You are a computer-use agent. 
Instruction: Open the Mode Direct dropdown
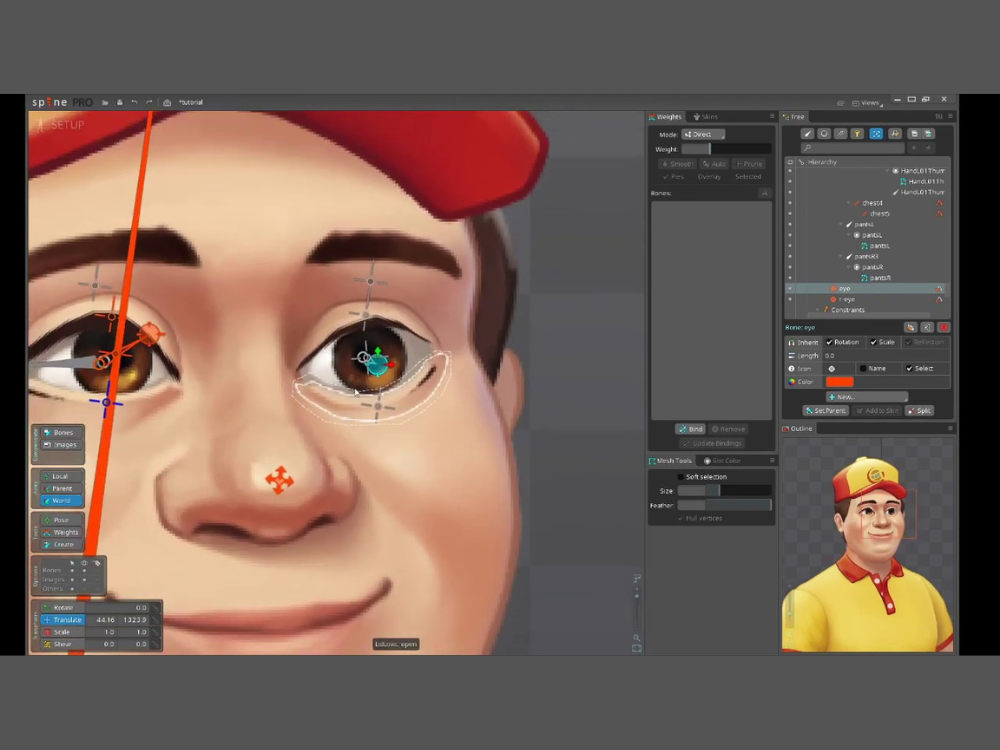click(x=703, y=134)
